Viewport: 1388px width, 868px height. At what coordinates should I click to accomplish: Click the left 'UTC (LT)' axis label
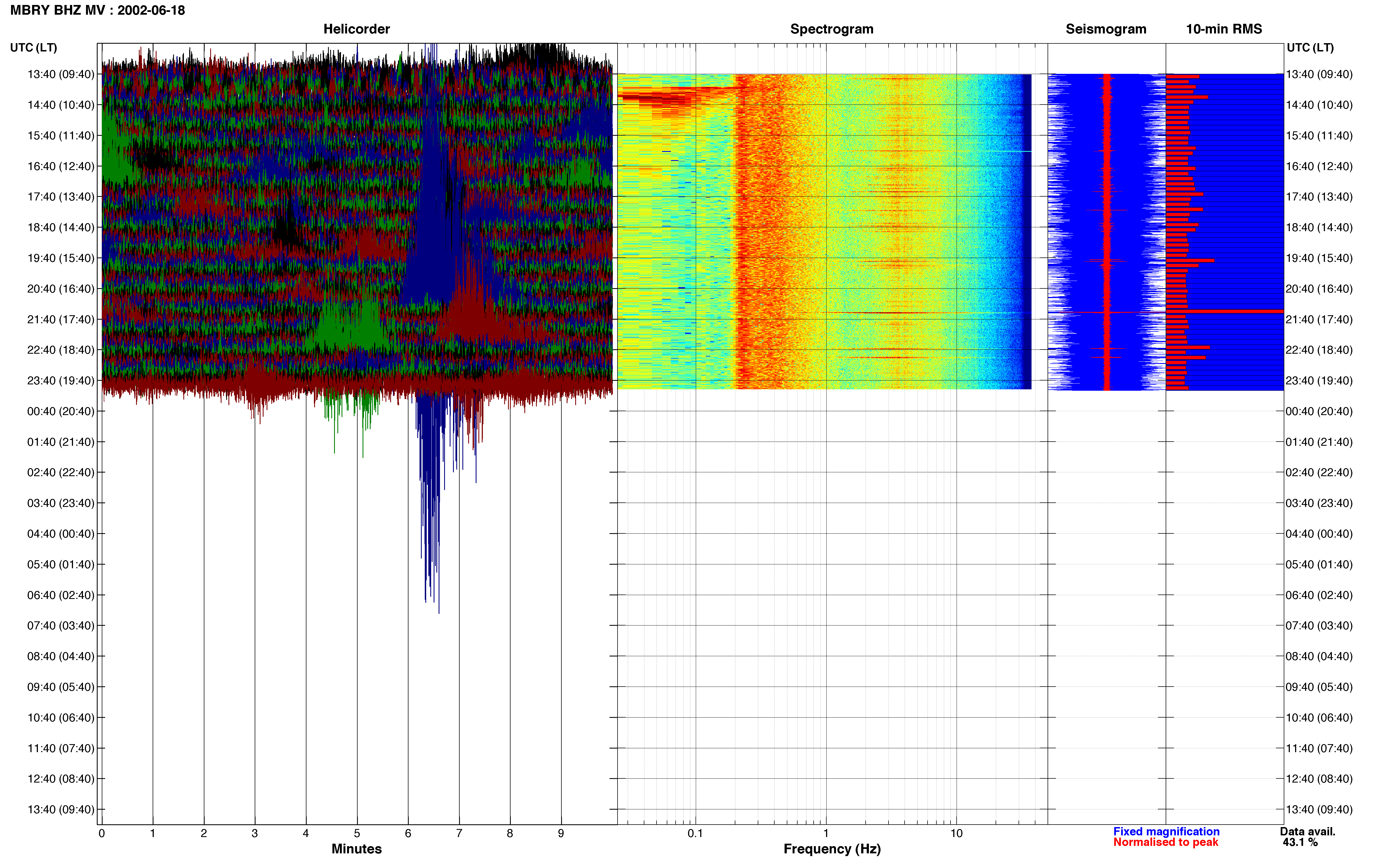(x=34, y=48)
